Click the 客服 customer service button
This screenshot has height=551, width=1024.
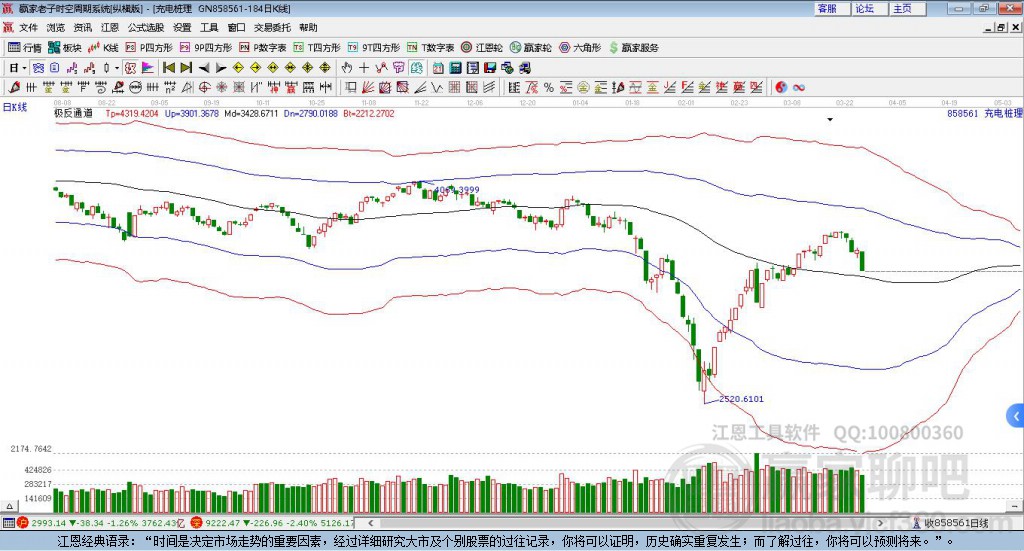pyautogui.click(x=827, y=8)
